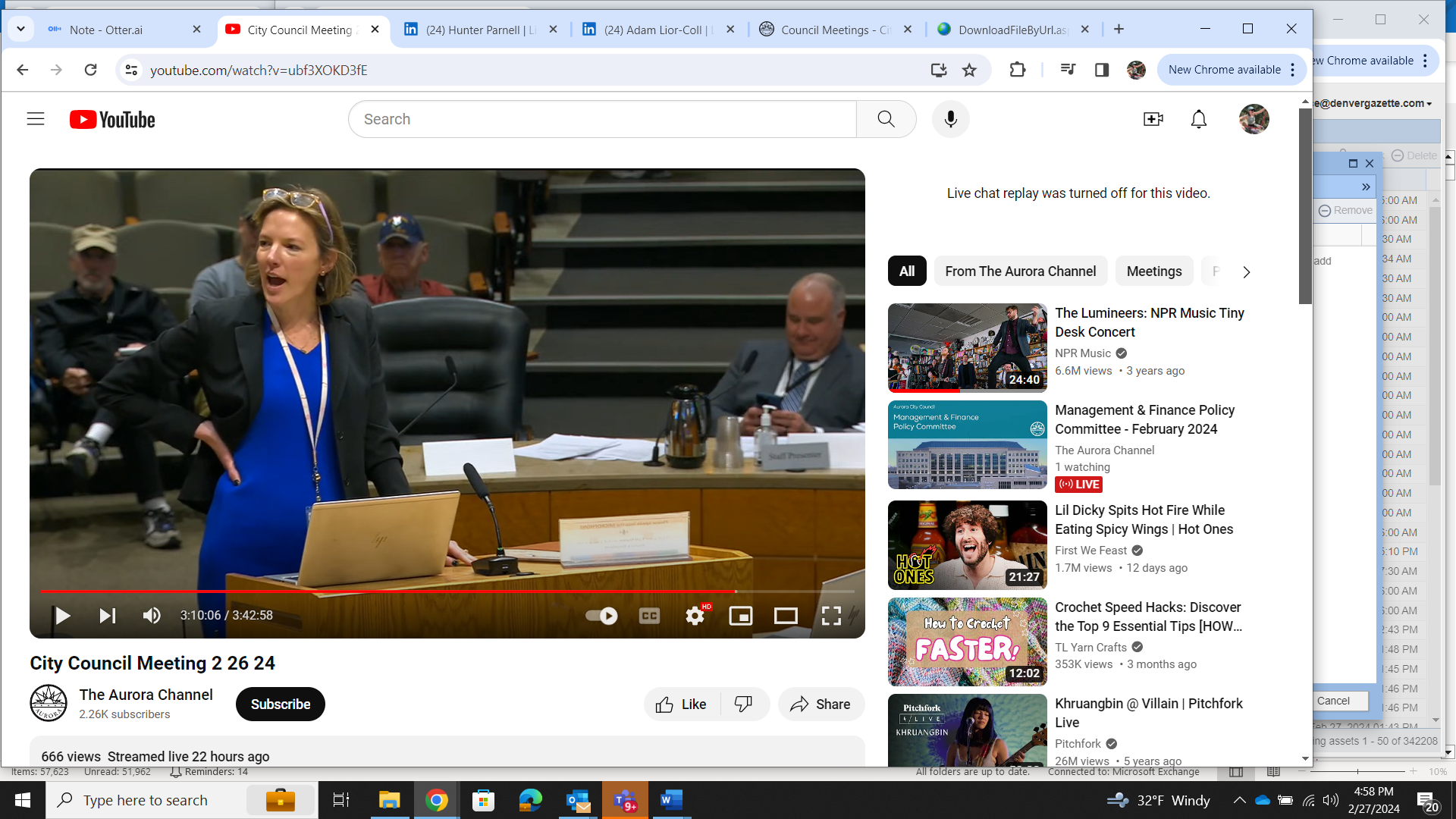Play the paused council meeting video
1456x819 pixels.
(62, 616)
